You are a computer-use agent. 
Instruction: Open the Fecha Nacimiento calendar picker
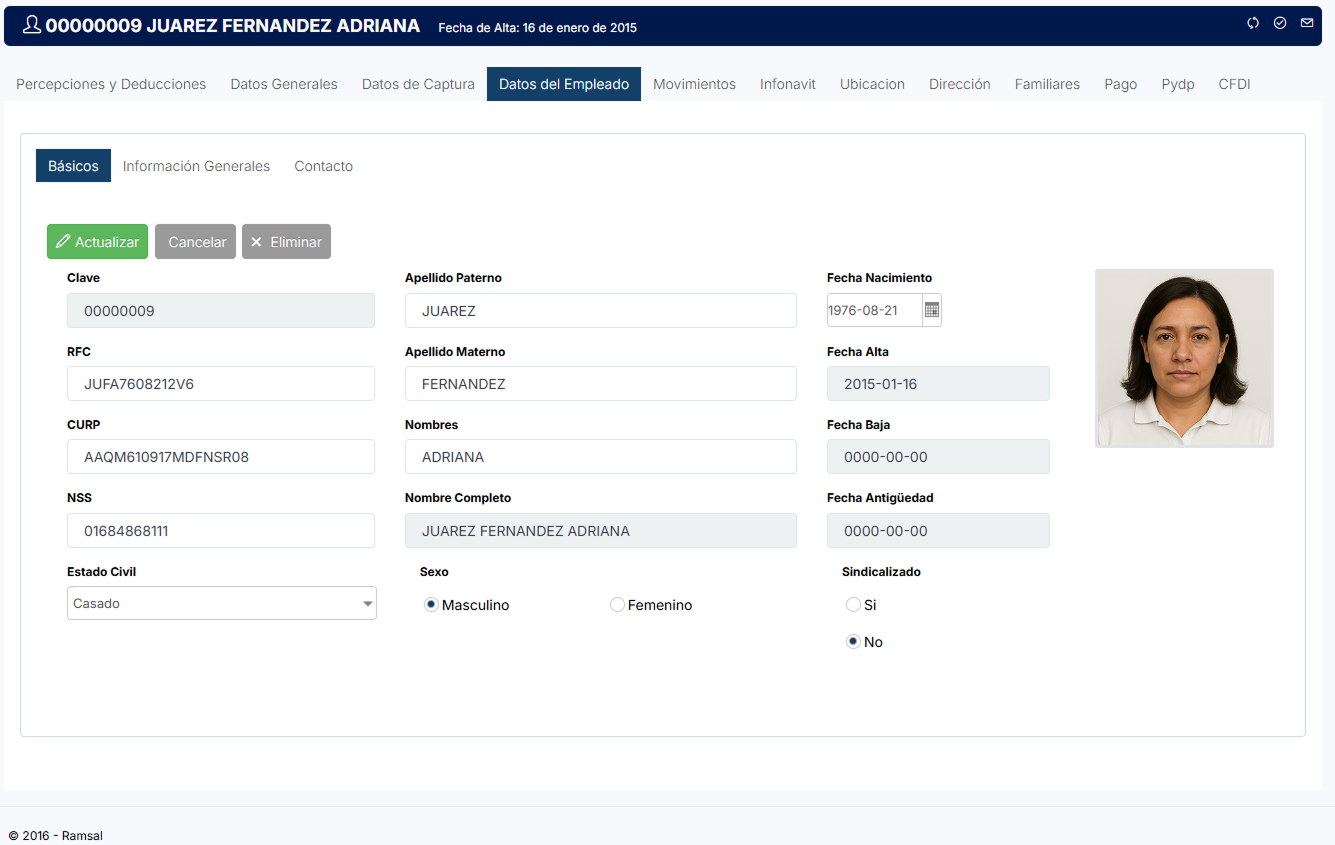(x=932, y=310)
